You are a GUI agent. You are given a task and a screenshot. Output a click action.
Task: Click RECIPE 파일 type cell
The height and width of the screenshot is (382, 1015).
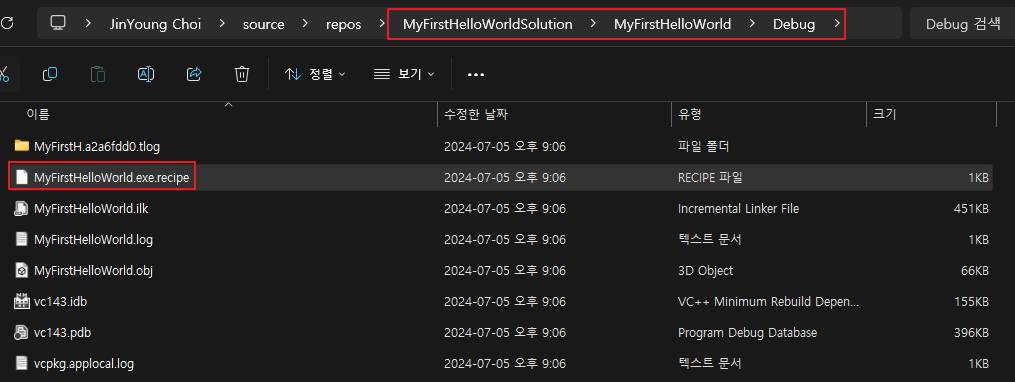(710, 177)
